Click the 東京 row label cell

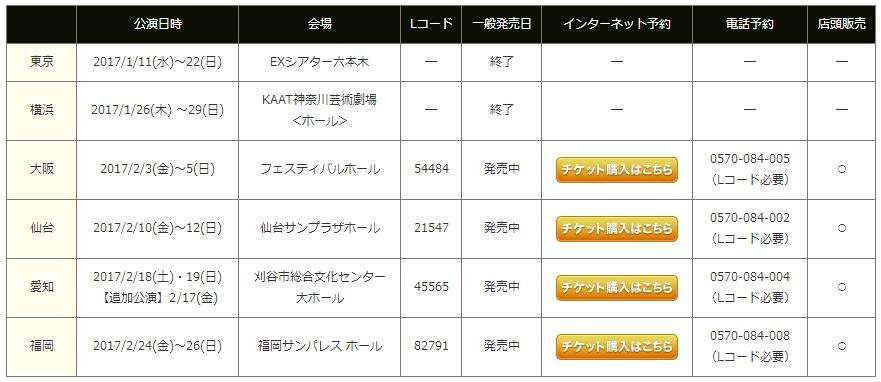42,62
